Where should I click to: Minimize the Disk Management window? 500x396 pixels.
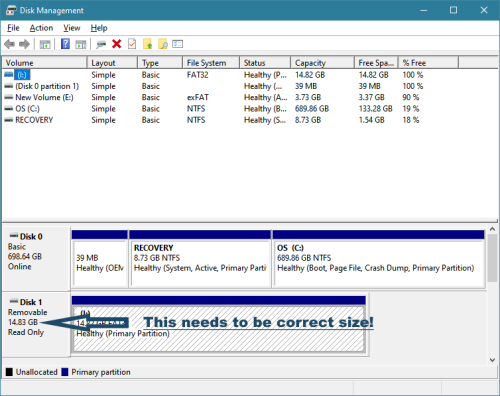[x=424, y=10]
